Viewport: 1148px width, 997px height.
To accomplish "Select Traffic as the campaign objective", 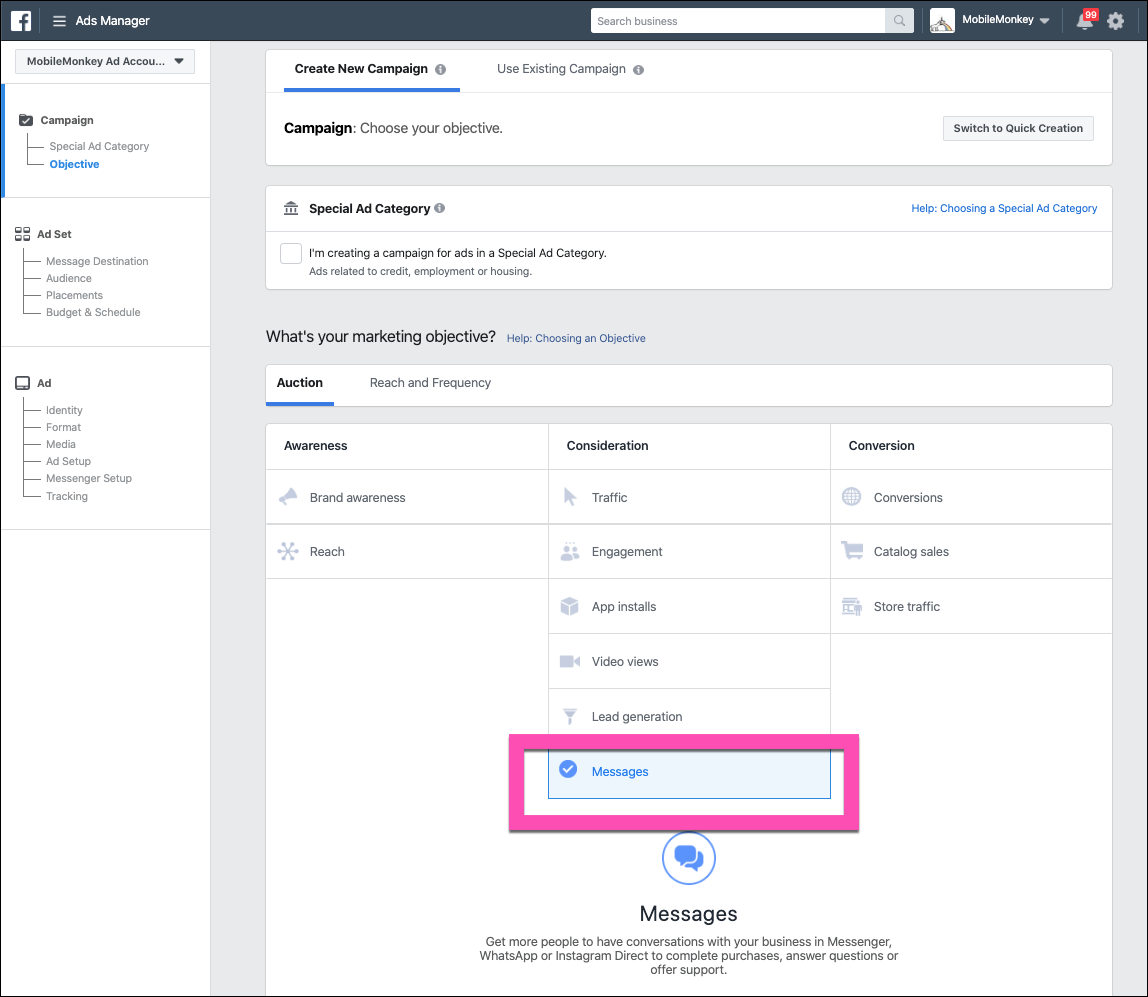I will 610,497.
